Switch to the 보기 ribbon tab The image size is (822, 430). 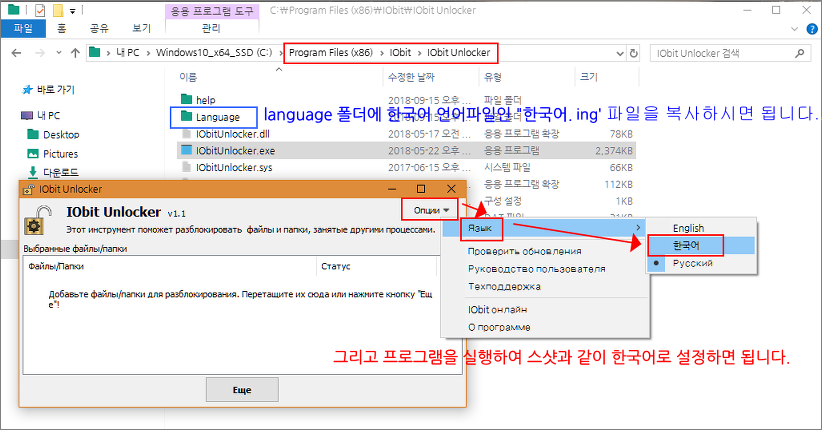pos(141,28)
